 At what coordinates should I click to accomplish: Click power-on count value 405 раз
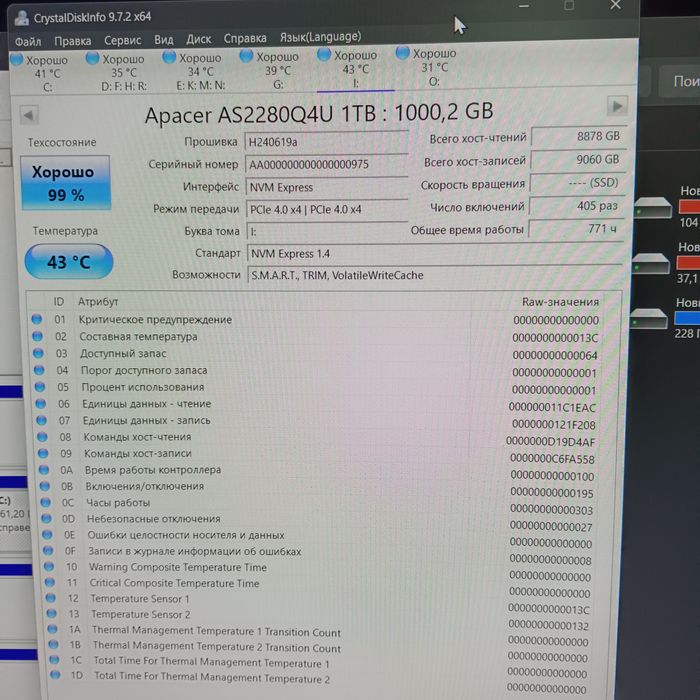tap(577, 206)
